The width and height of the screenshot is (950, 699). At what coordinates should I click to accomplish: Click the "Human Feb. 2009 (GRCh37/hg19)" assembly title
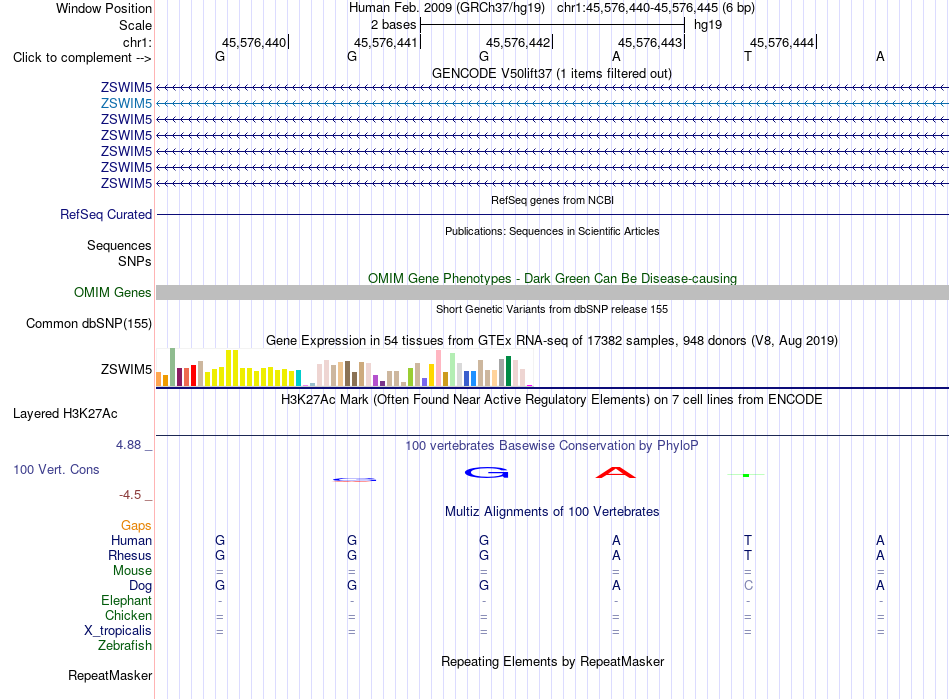(x=447, y=8)
